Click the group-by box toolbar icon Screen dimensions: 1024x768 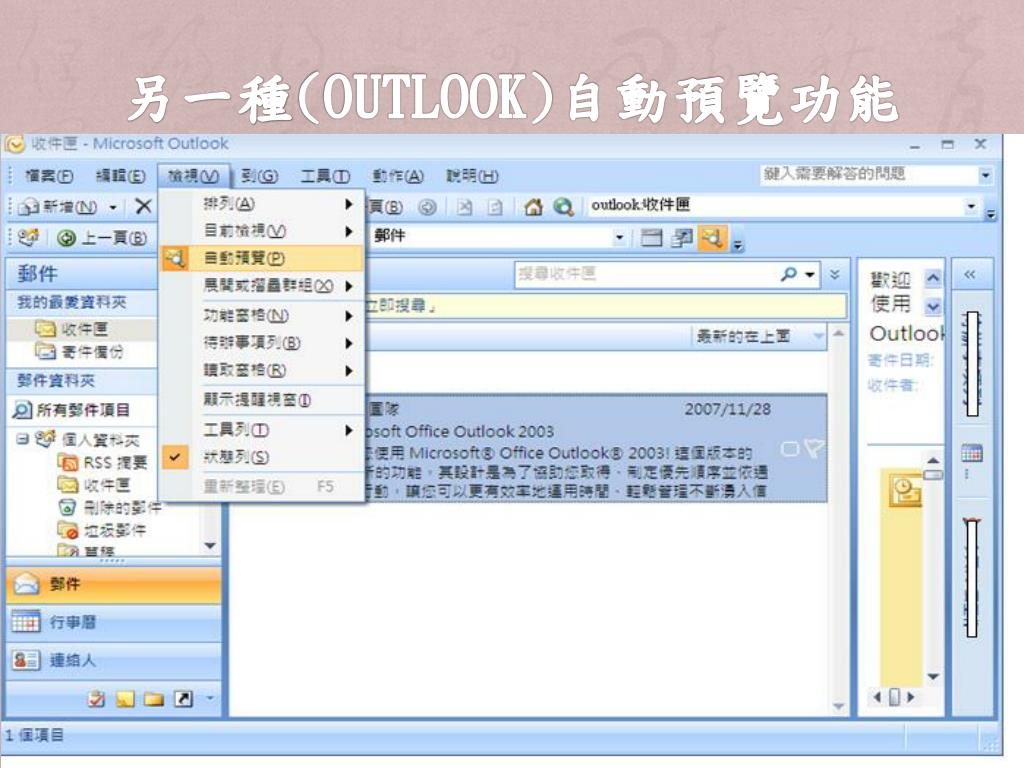click(x=651, y=238)
